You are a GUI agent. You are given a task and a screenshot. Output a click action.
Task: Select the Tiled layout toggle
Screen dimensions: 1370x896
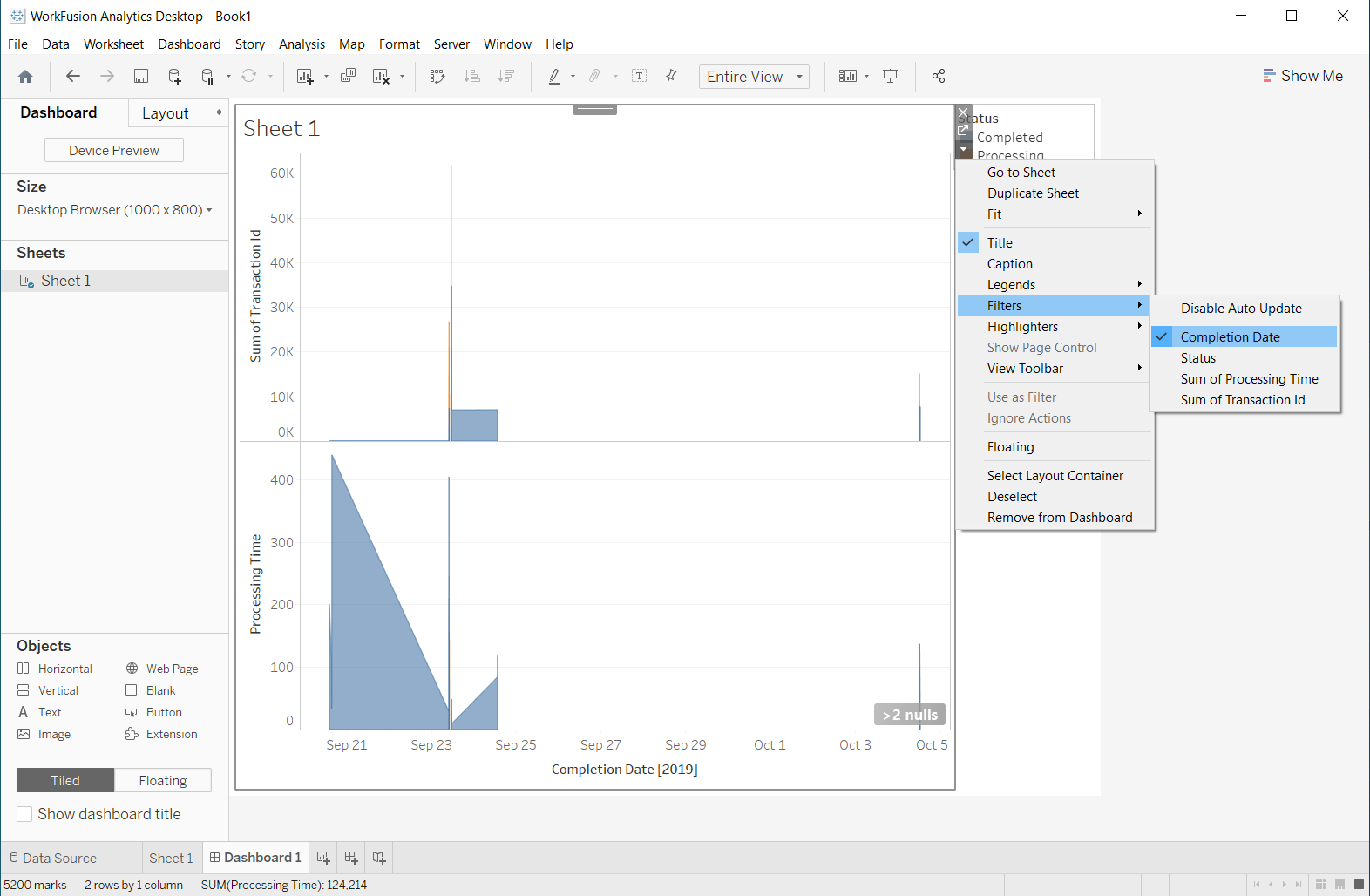coord(65,781)
